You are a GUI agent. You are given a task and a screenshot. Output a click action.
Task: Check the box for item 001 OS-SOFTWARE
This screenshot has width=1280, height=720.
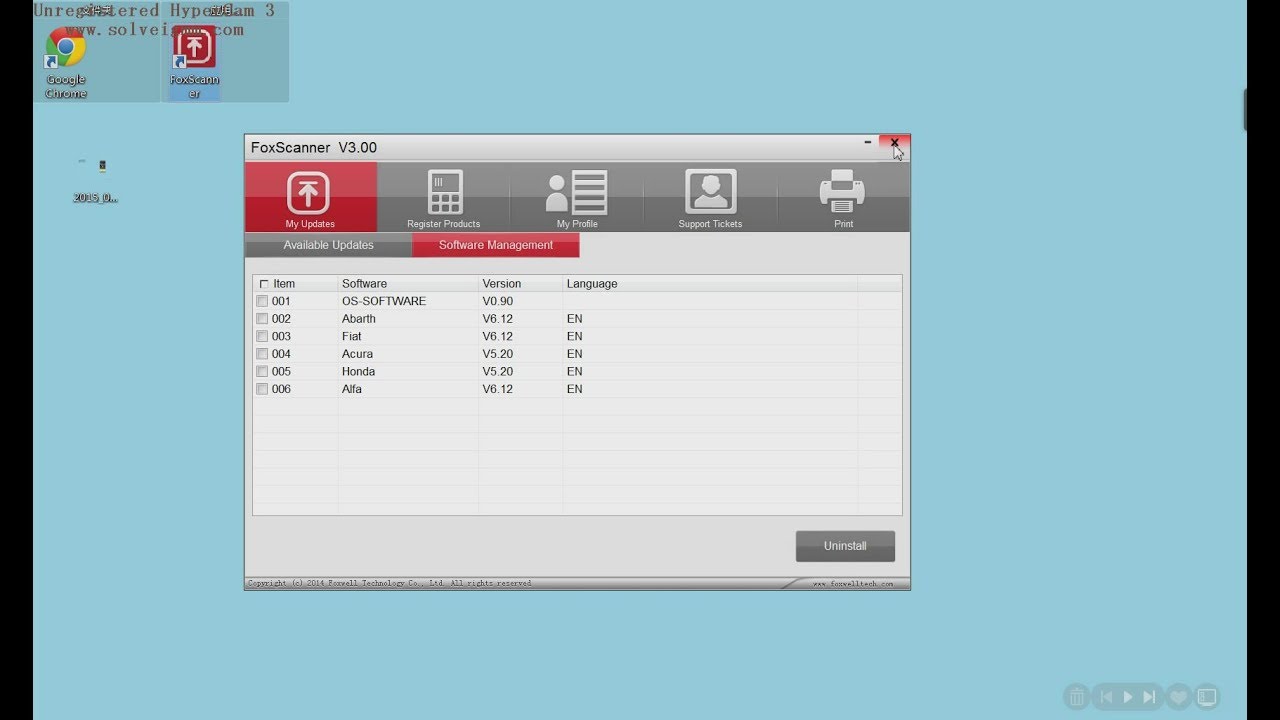262,301
